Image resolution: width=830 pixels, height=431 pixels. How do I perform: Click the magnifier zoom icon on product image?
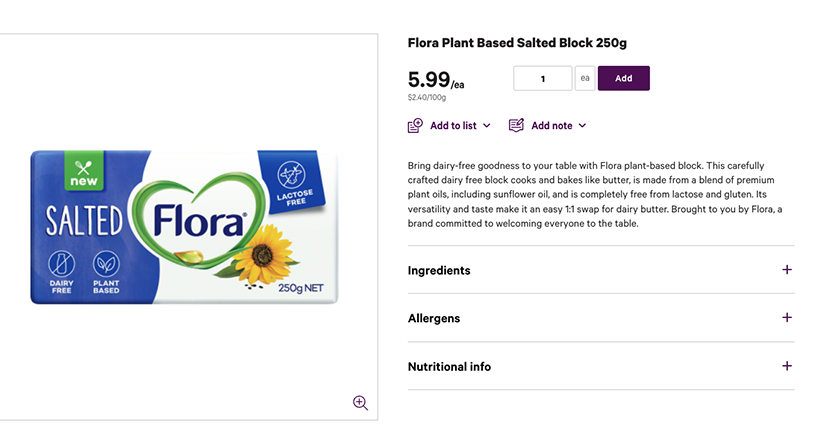(x=360, y=402)
